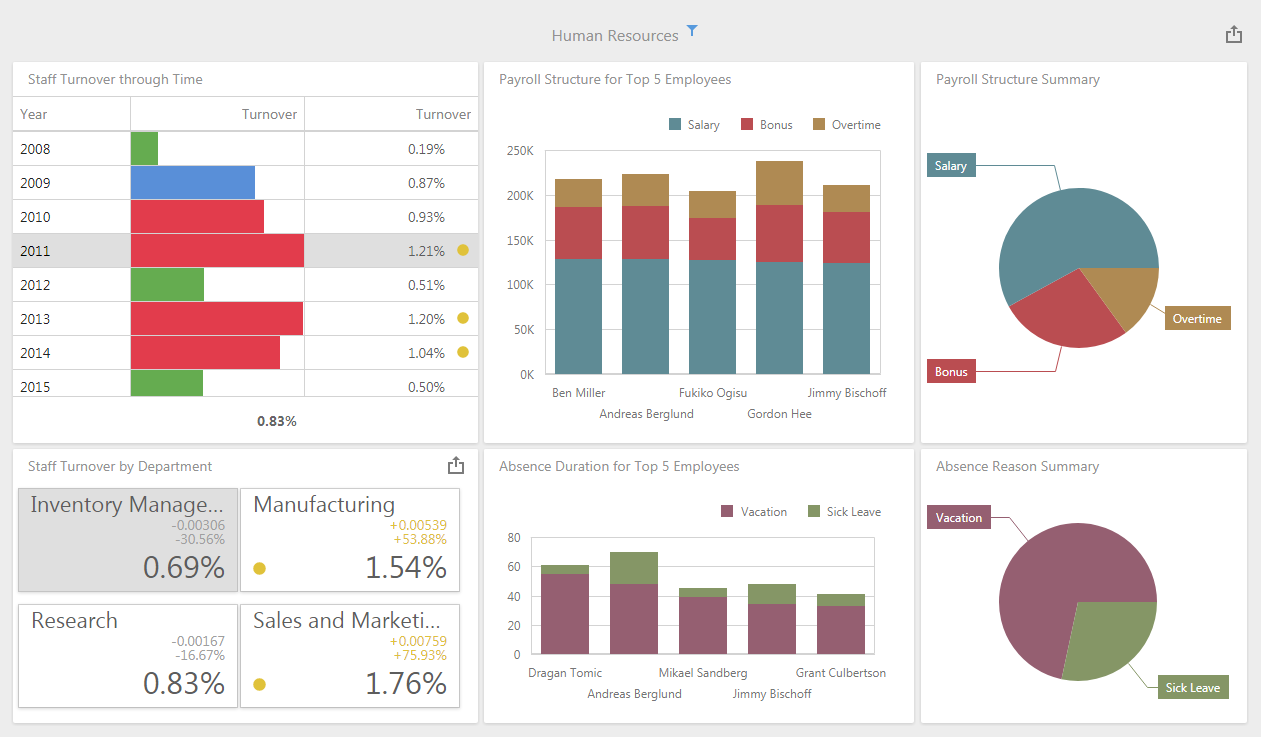Toggle the Overtime legend item
Viewport: 1261px width, 737px height.
pyautogui.click(x=846, y=125)
